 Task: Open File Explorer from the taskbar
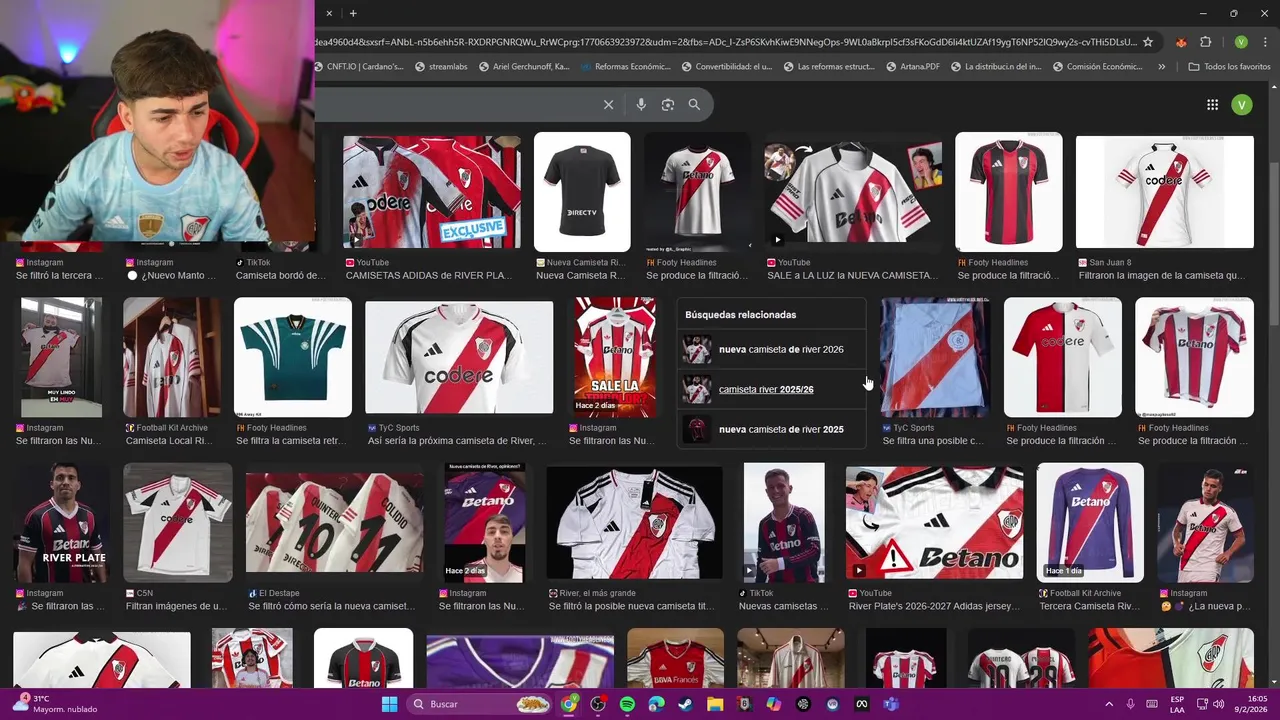[x=715, y=704]
